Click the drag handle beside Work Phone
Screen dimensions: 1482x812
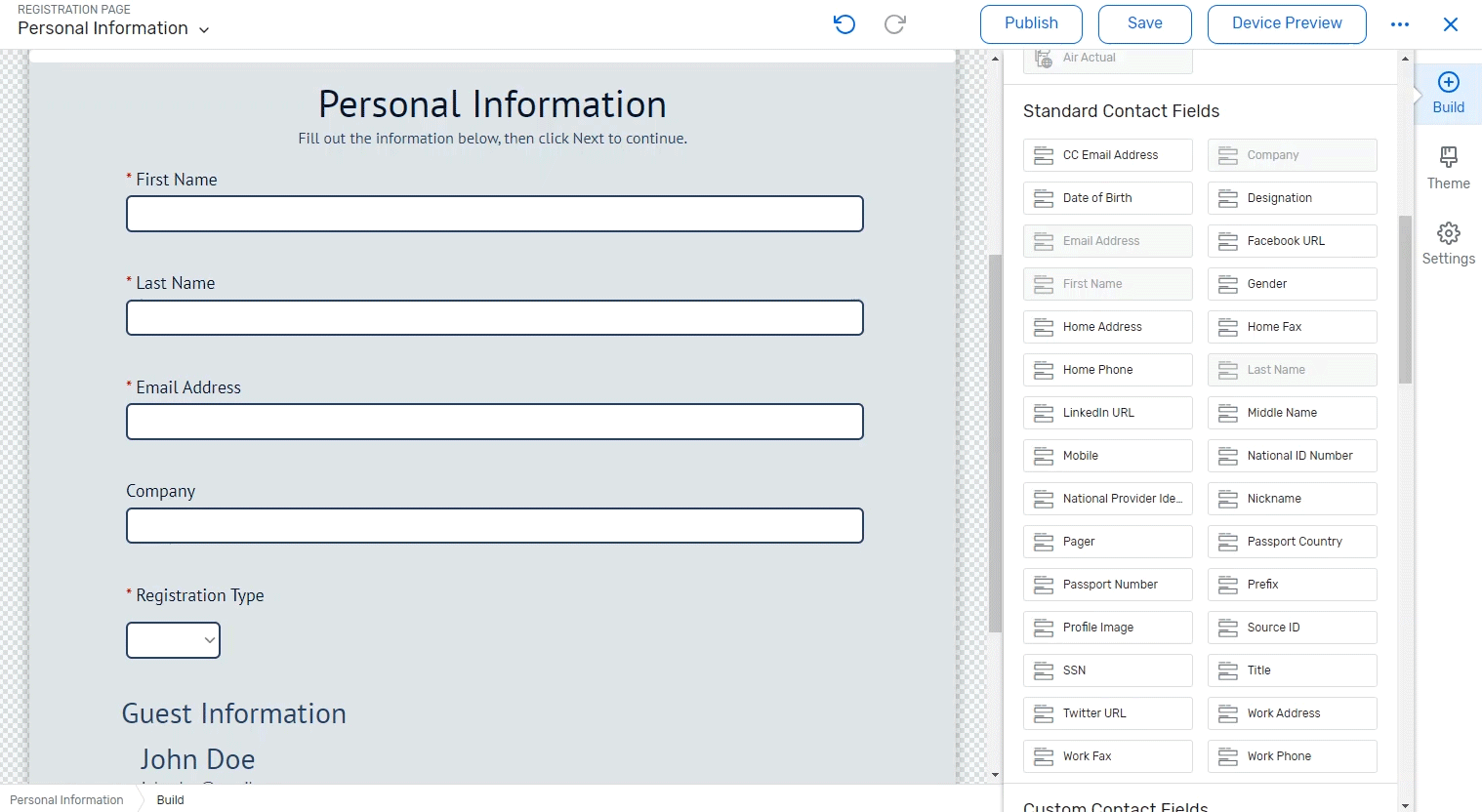pyautogui.click(x=1227, y=755)
